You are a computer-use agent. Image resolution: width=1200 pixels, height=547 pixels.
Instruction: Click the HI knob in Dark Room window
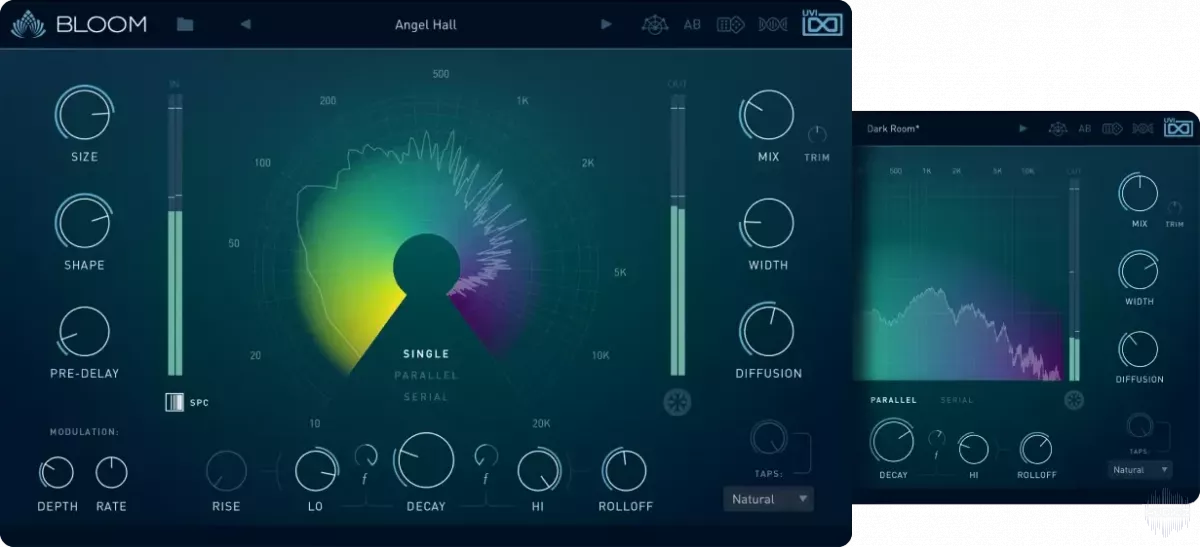tap(973, 449)
